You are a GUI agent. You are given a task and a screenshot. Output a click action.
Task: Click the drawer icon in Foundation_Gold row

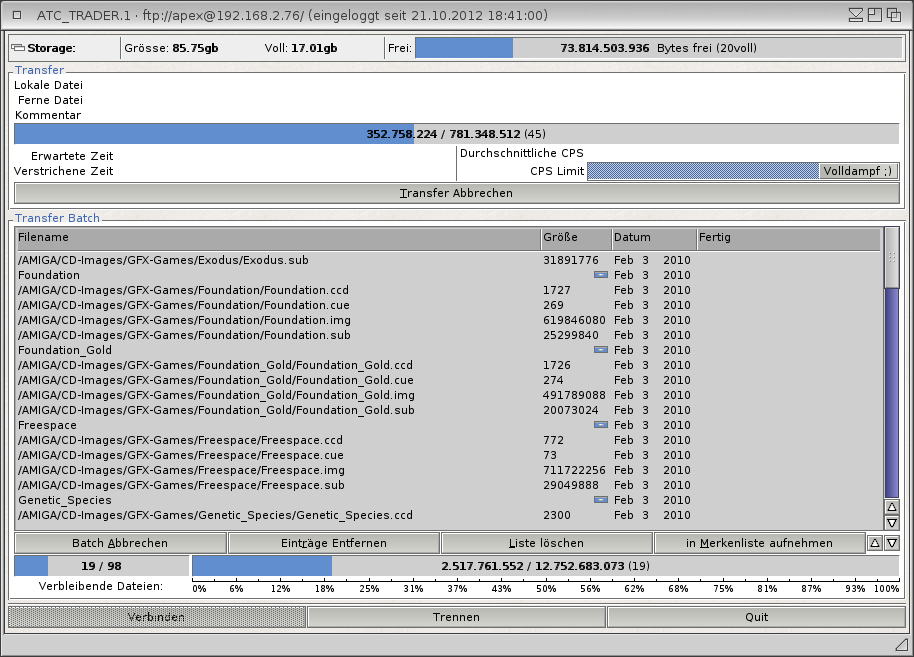[600, 350]
